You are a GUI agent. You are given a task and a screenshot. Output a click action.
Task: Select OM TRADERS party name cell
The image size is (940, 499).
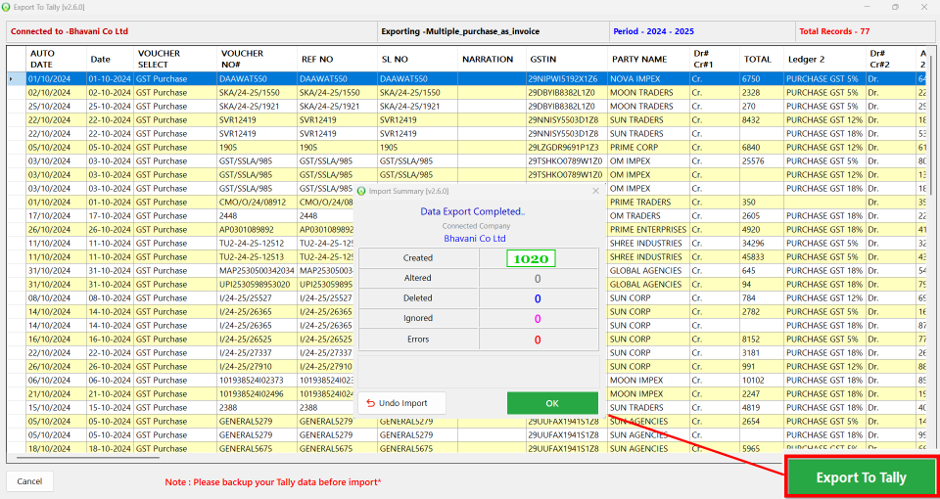tap(647, 215)
